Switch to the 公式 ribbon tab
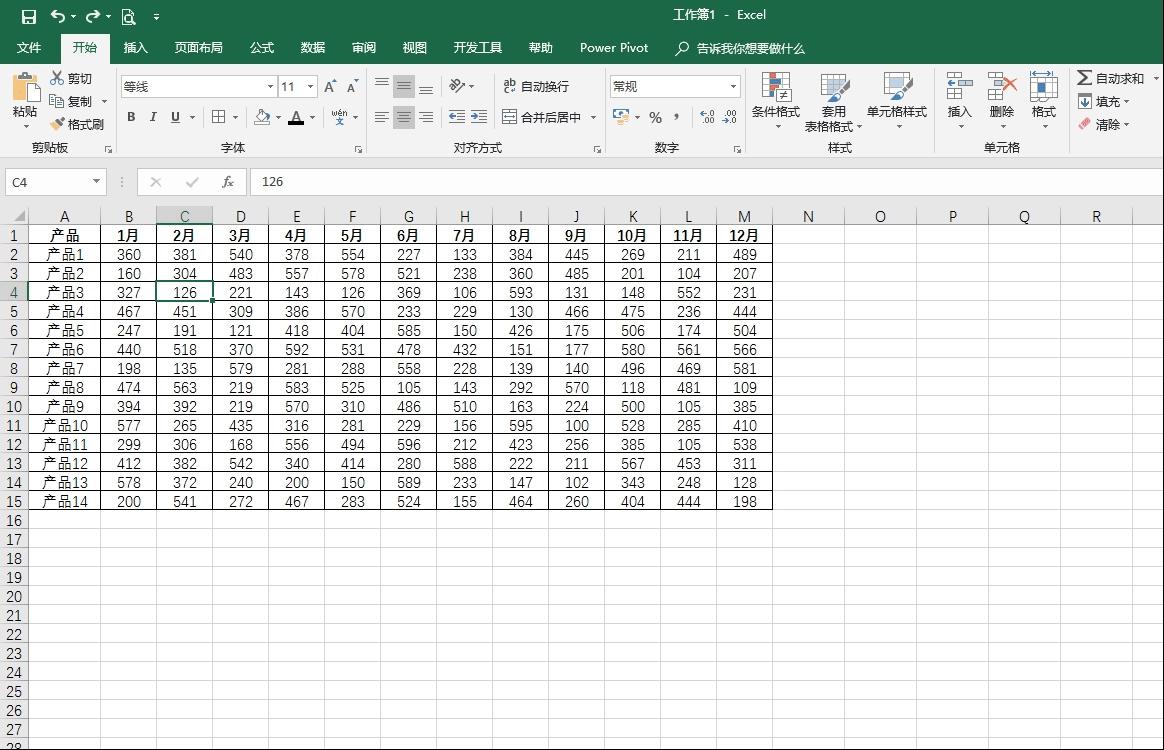The width and height of the screenshot is (1164, 750). [x=261, y=47]
